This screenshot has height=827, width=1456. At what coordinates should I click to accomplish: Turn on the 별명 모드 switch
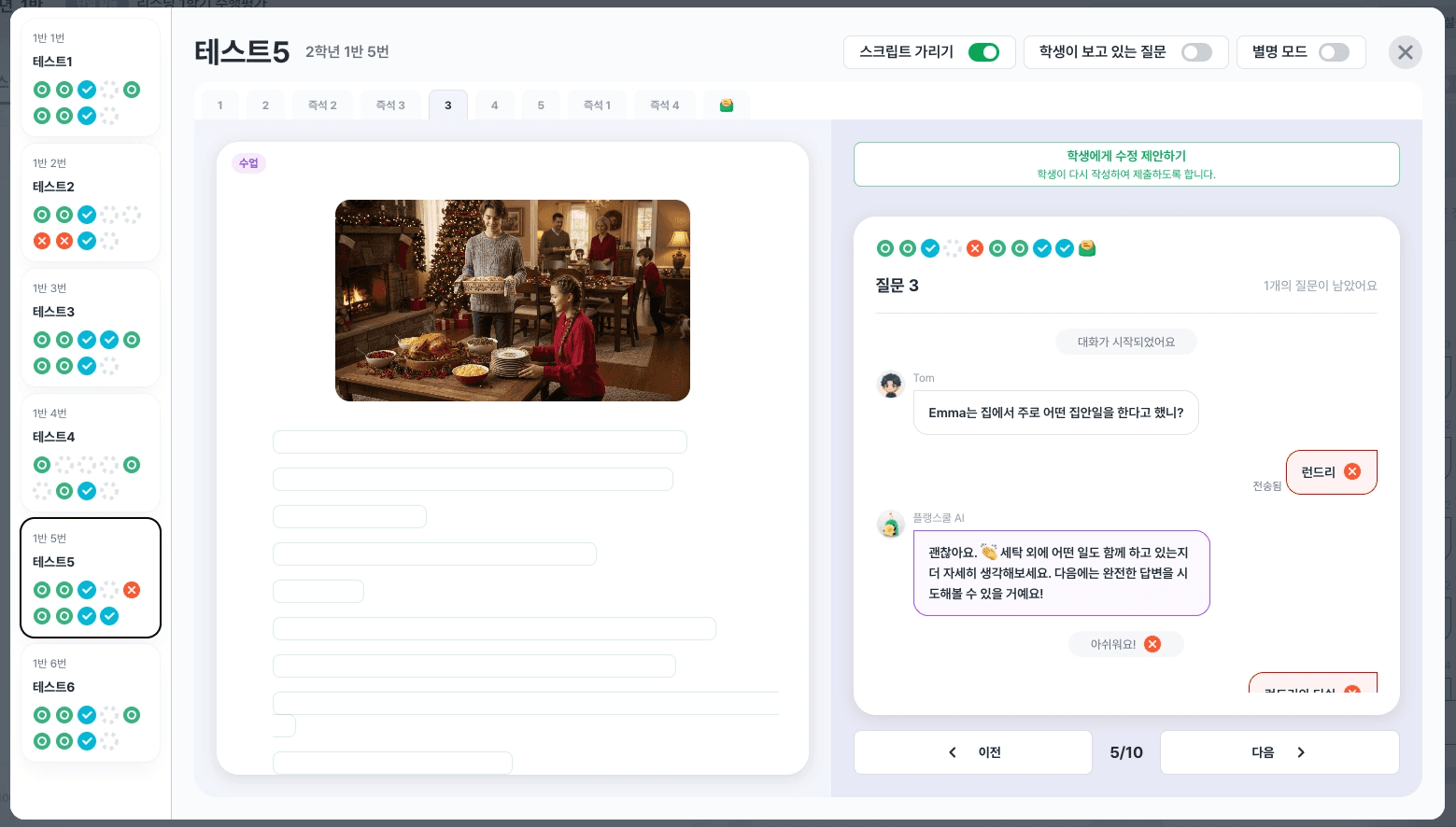coord(1334,52)
